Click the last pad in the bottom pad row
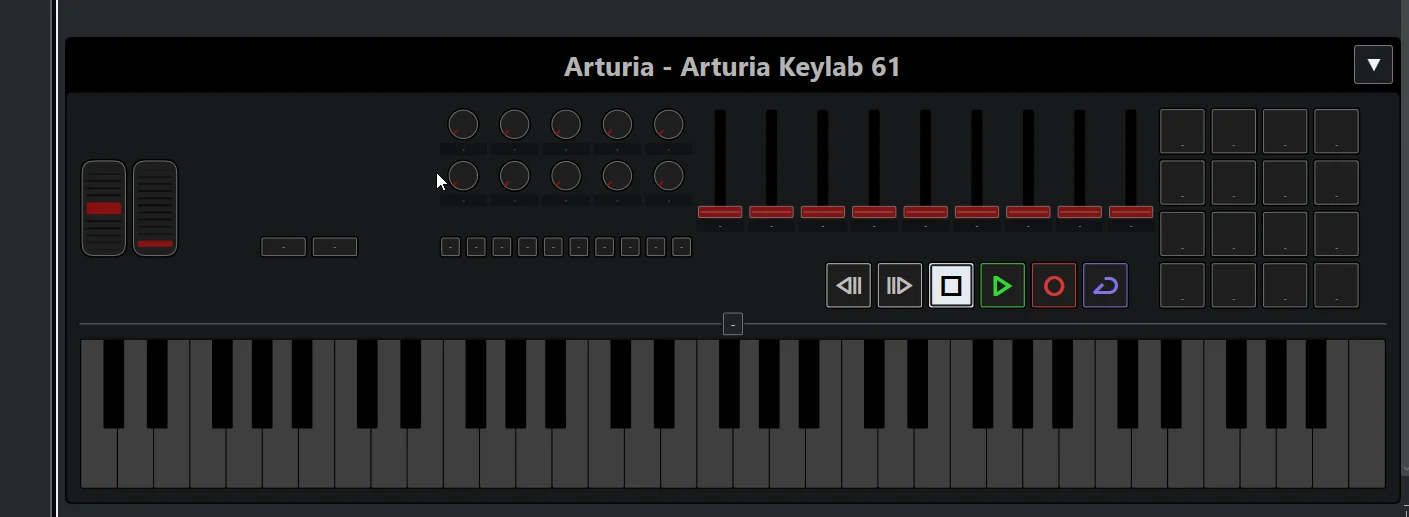Viewport: 1409px width, 517px height. tap(1336, 285)
